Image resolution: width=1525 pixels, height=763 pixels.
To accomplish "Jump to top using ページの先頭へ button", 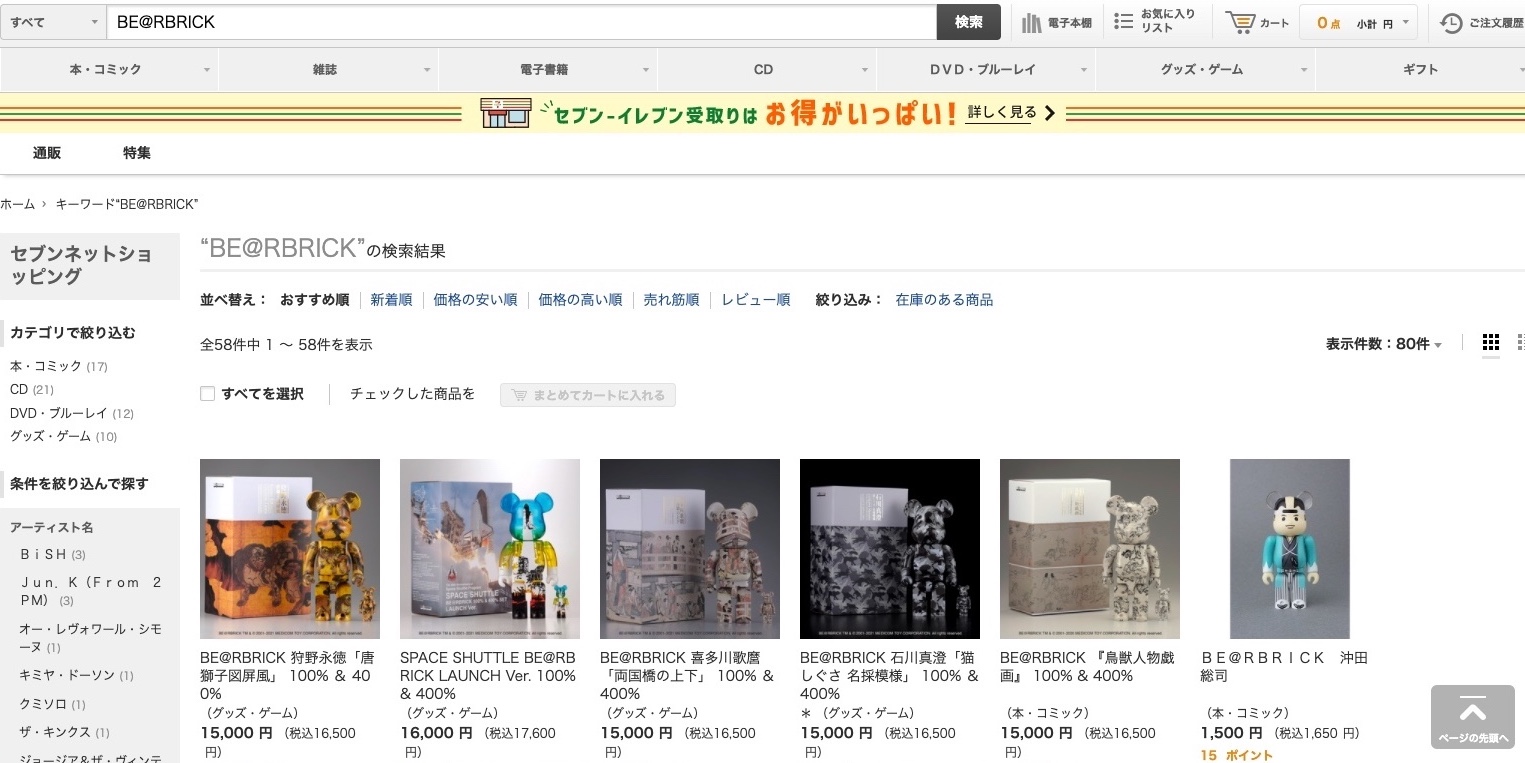I will coord(1472,717).
